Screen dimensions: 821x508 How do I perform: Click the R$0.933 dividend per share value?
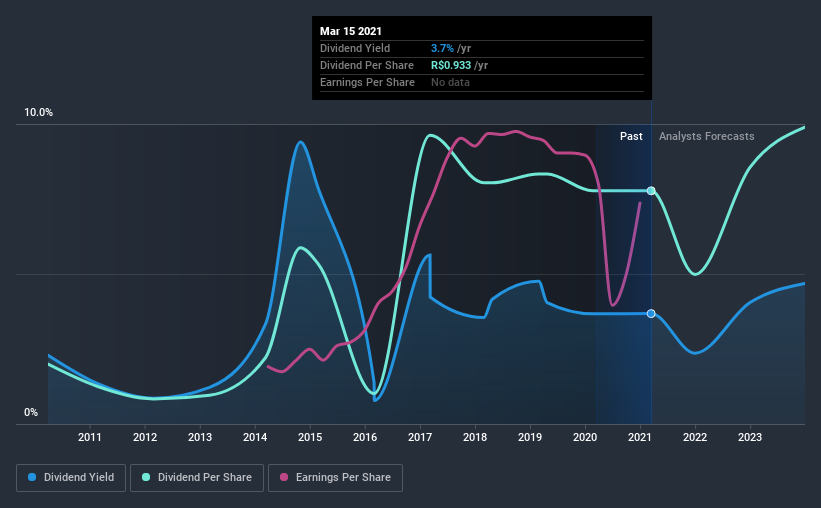pos(451,65)
